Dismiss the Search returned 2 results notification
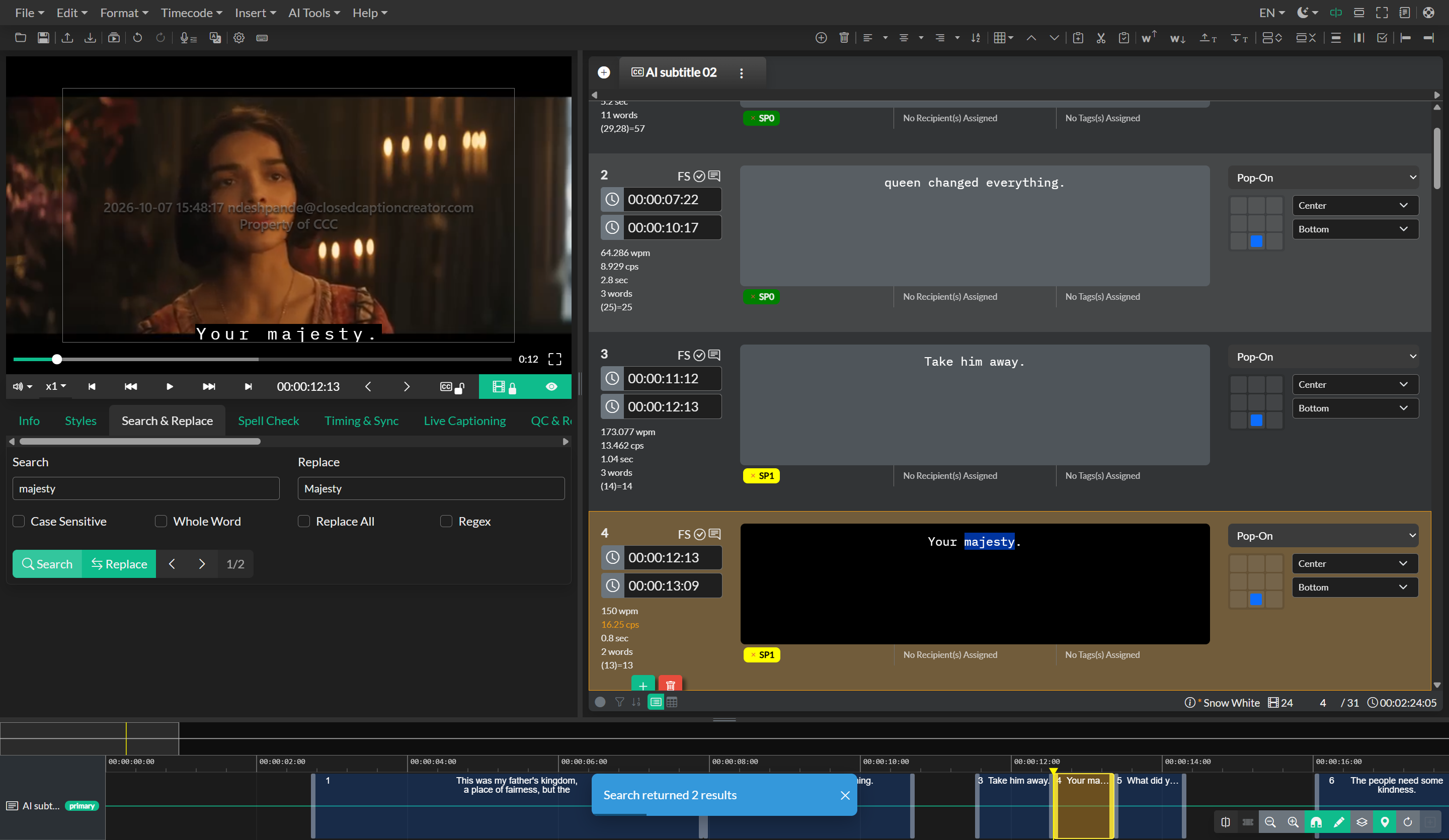 pos(845,795)
